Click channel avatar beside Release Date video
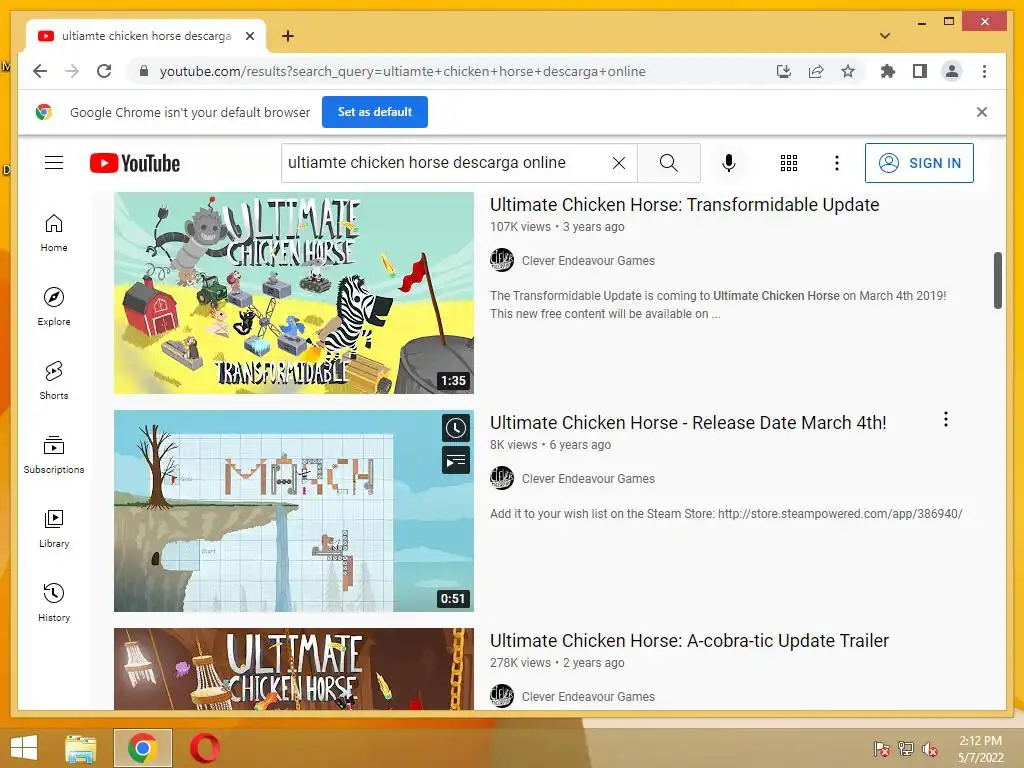 click(502, 478)
